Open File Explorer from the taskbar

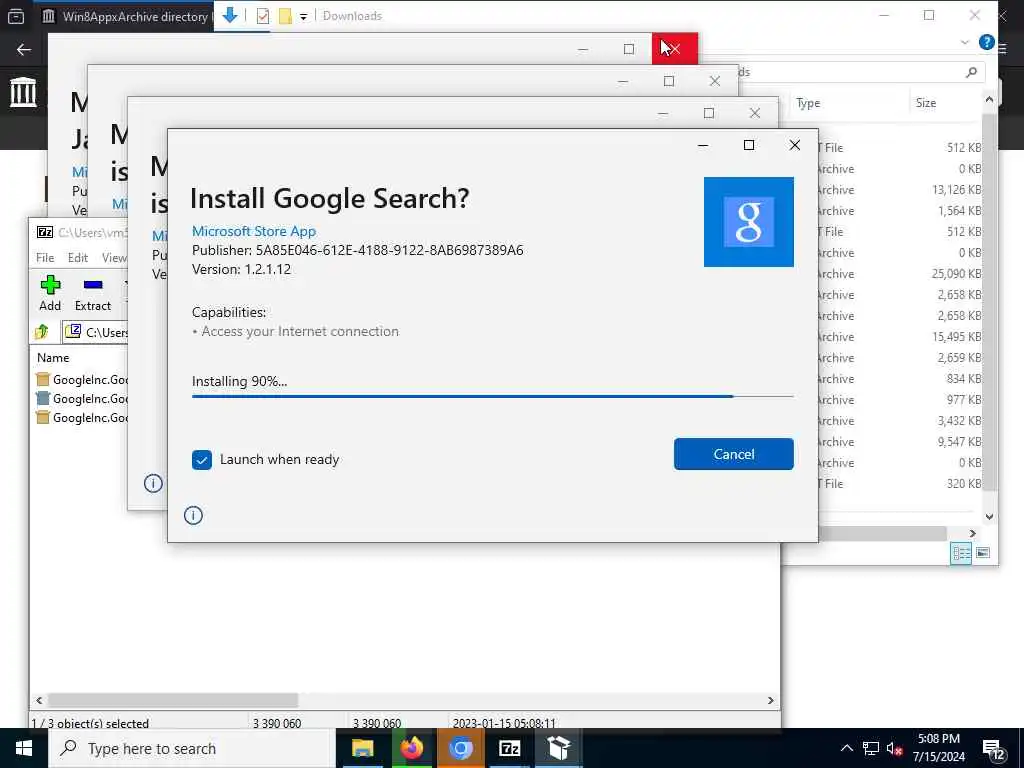pyautogui.click(x=362, y=748)
